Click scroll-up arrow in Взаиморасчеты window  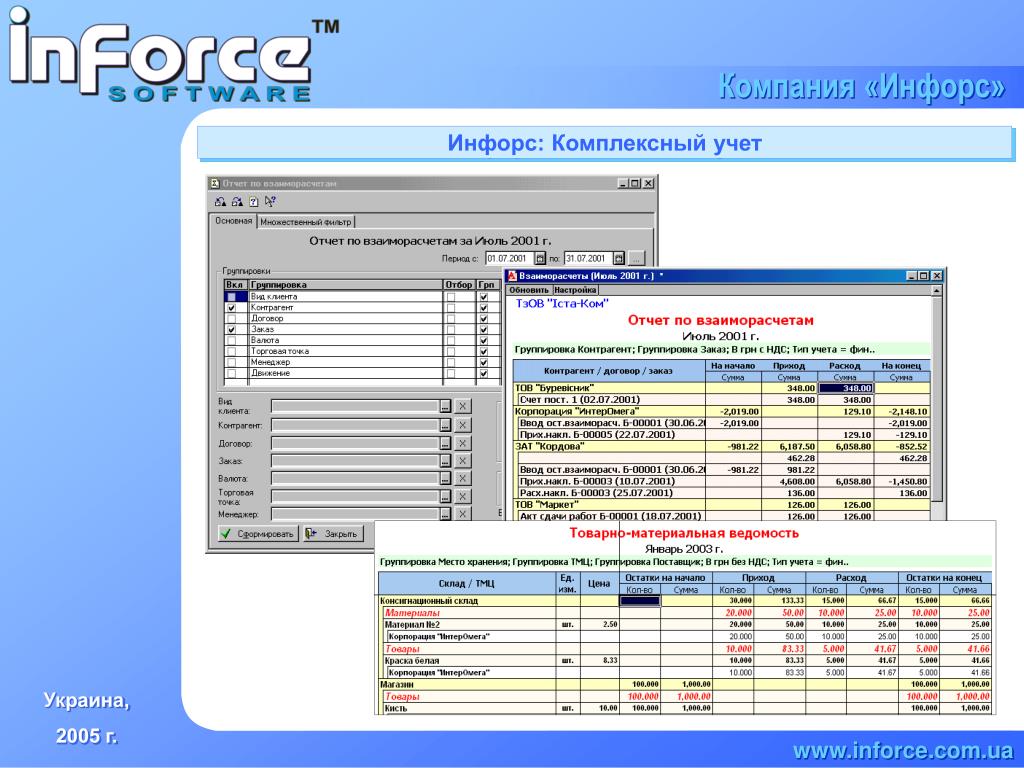click(x=937, y=291)
